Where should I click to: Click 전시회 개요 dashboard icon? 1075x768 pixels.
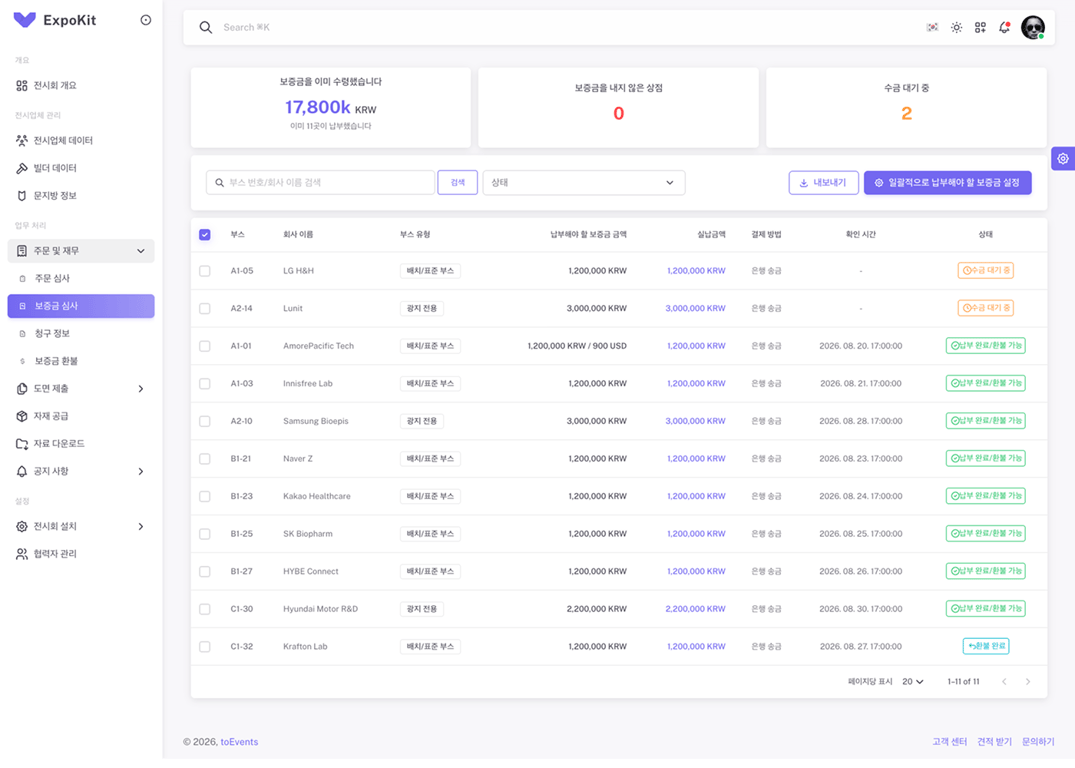[22, 86]
